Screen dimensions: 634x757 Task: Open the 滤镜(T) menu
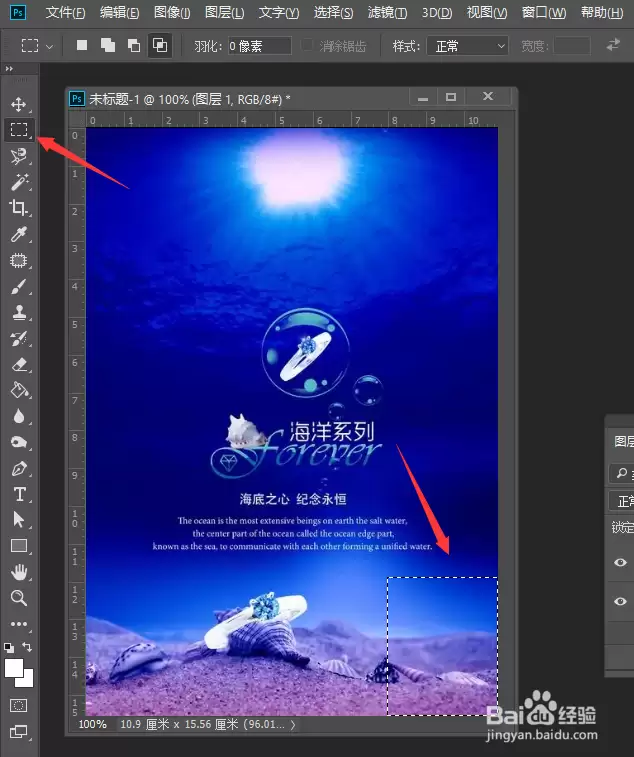tap(387, 12)
